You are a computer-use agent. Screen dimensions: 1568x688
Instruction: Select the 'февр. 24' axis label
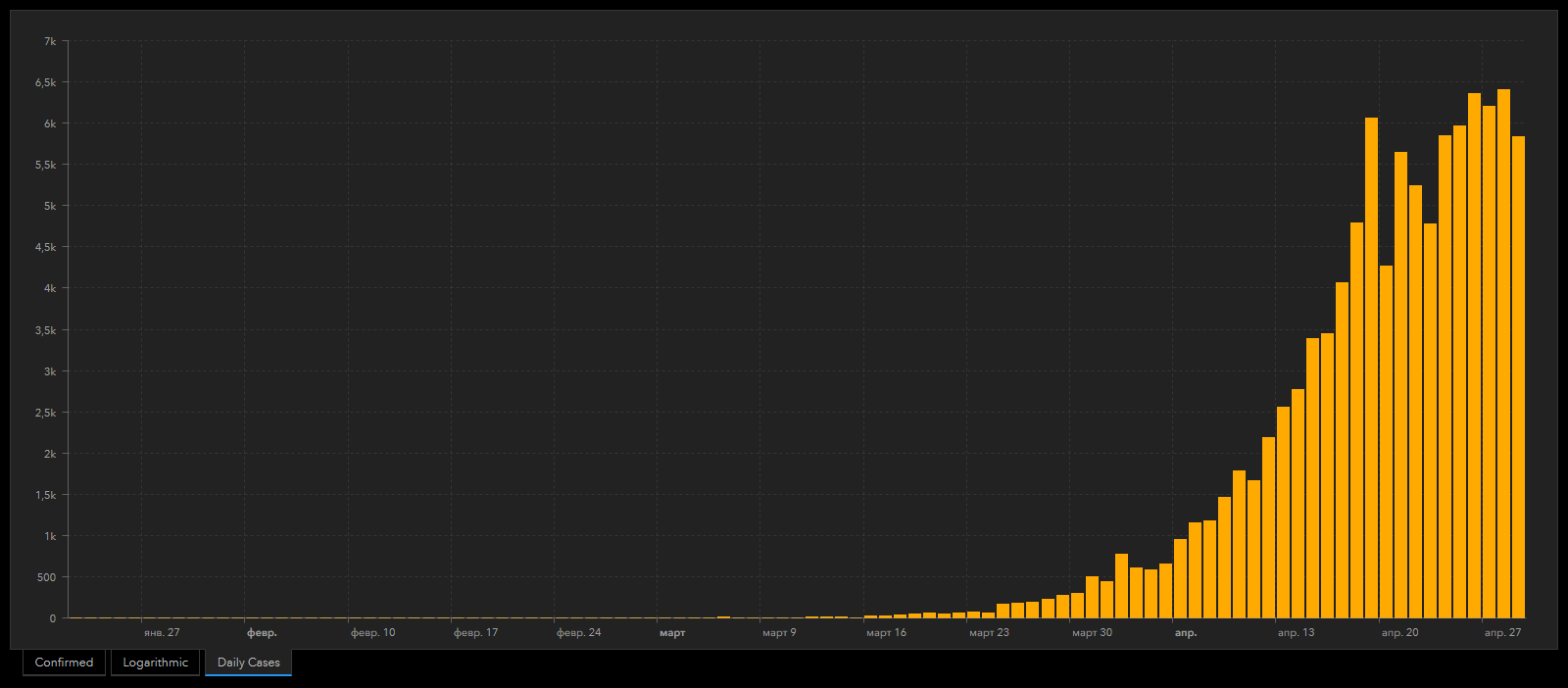tap(578, 633)
